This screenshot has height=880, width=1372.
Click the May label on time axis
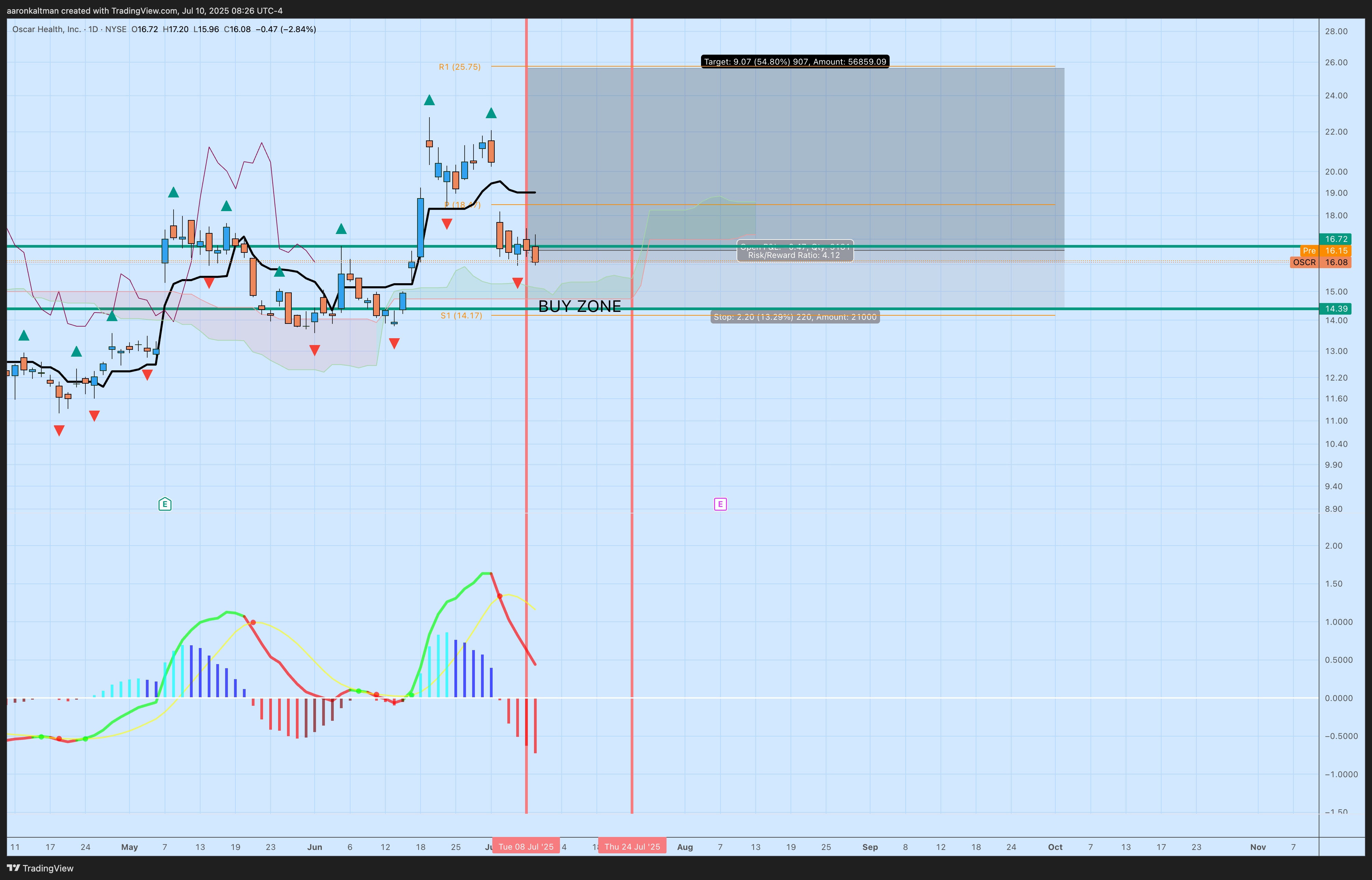(130, 847)
